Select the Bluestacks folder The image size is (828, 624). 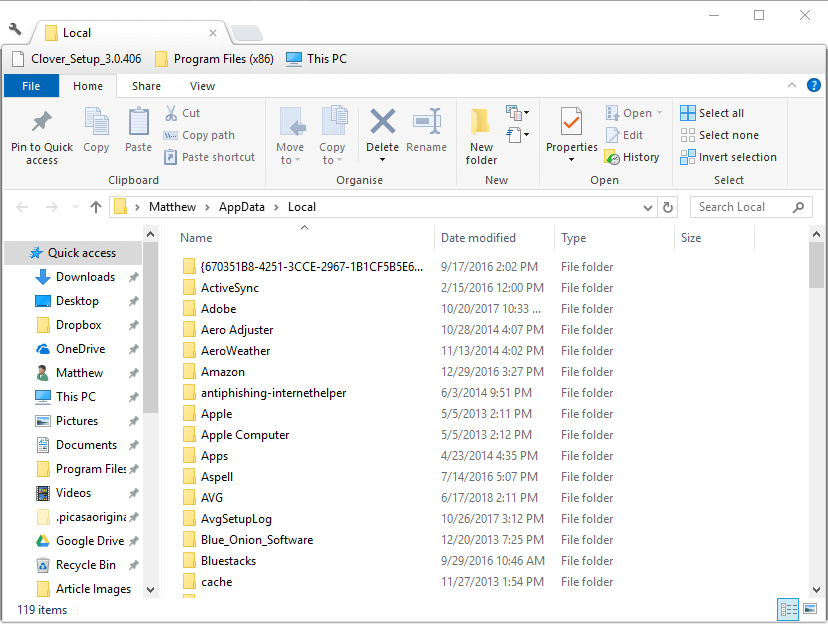click(228, 561)
